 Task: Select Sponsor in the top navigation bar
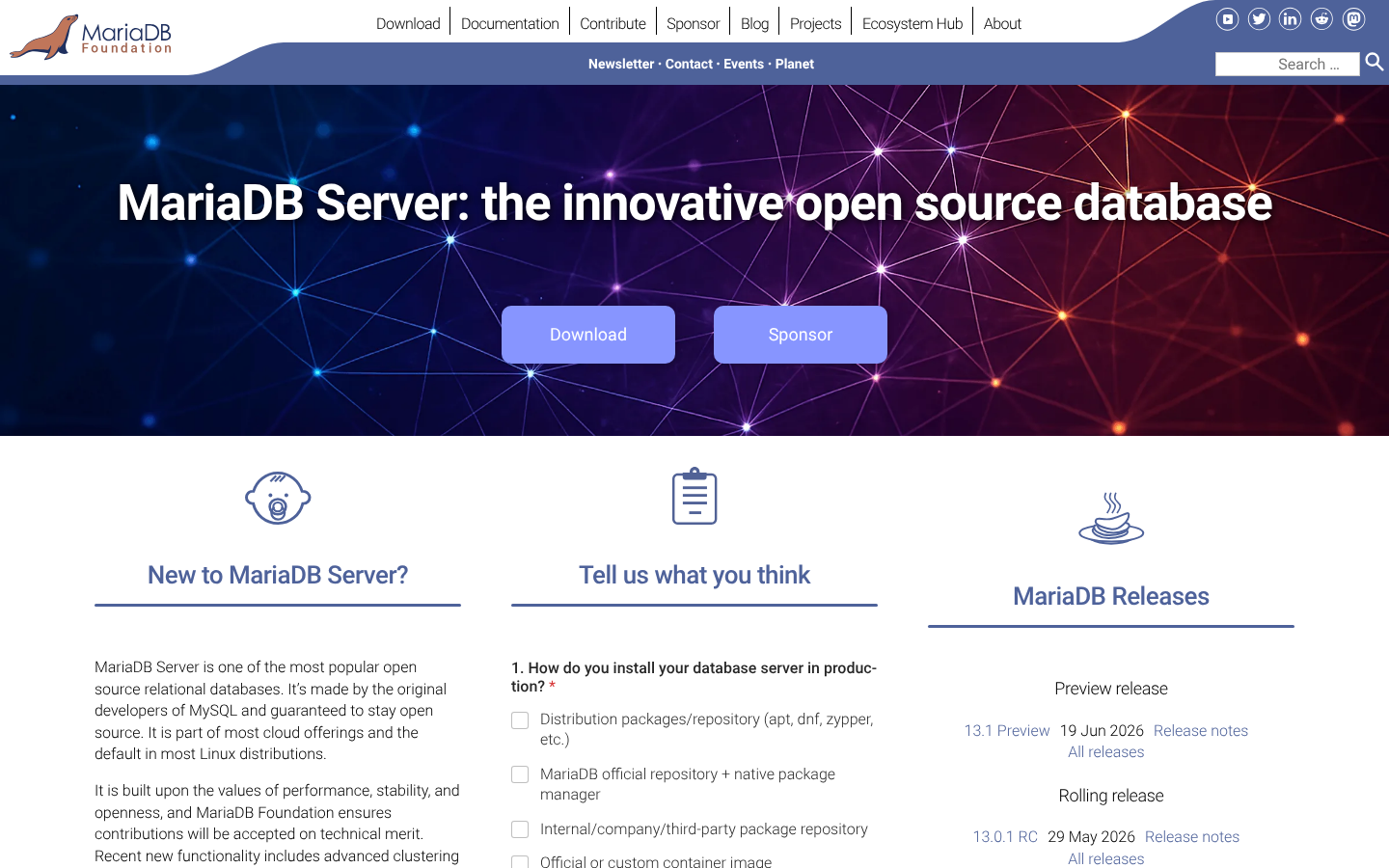click(694, 23)
